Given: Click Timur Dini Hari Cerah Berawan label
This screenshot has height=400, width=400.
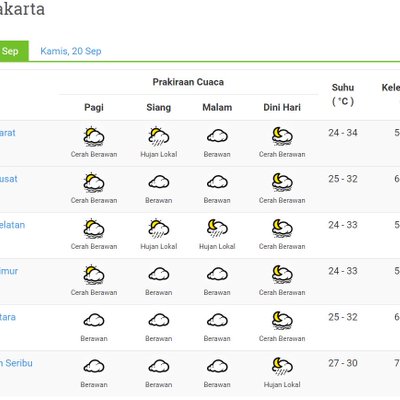Looking at the screenshot, I should 282,293.
